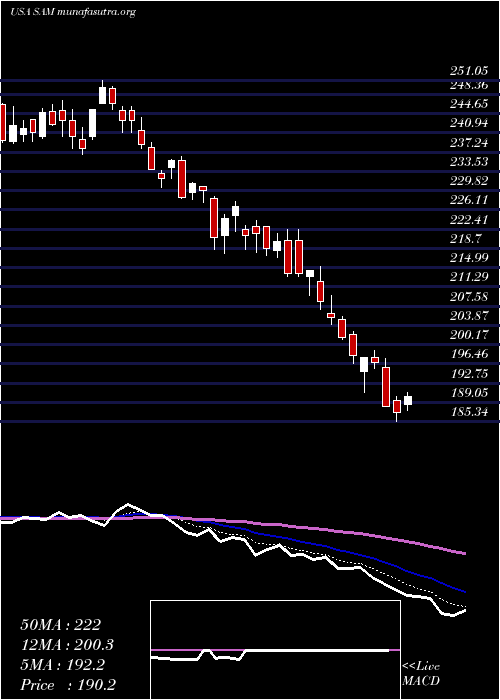Select the 237.24 price level label

point(468,143)
